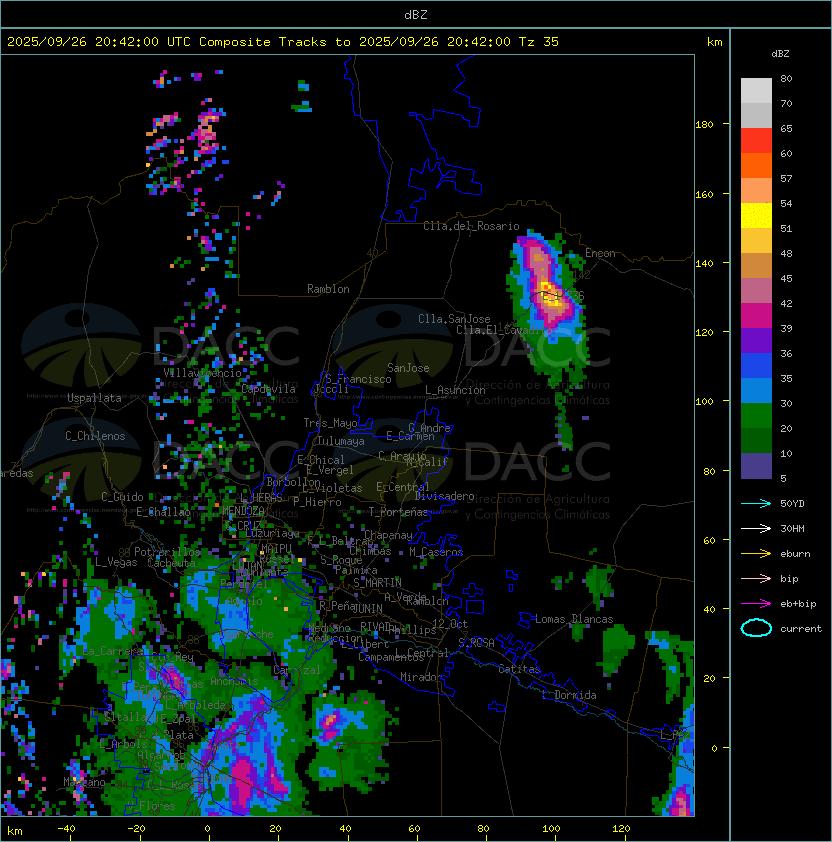Click the 'Divisadero' map label
This screenshot has height=842, width=832.
[x=444, y=496]
